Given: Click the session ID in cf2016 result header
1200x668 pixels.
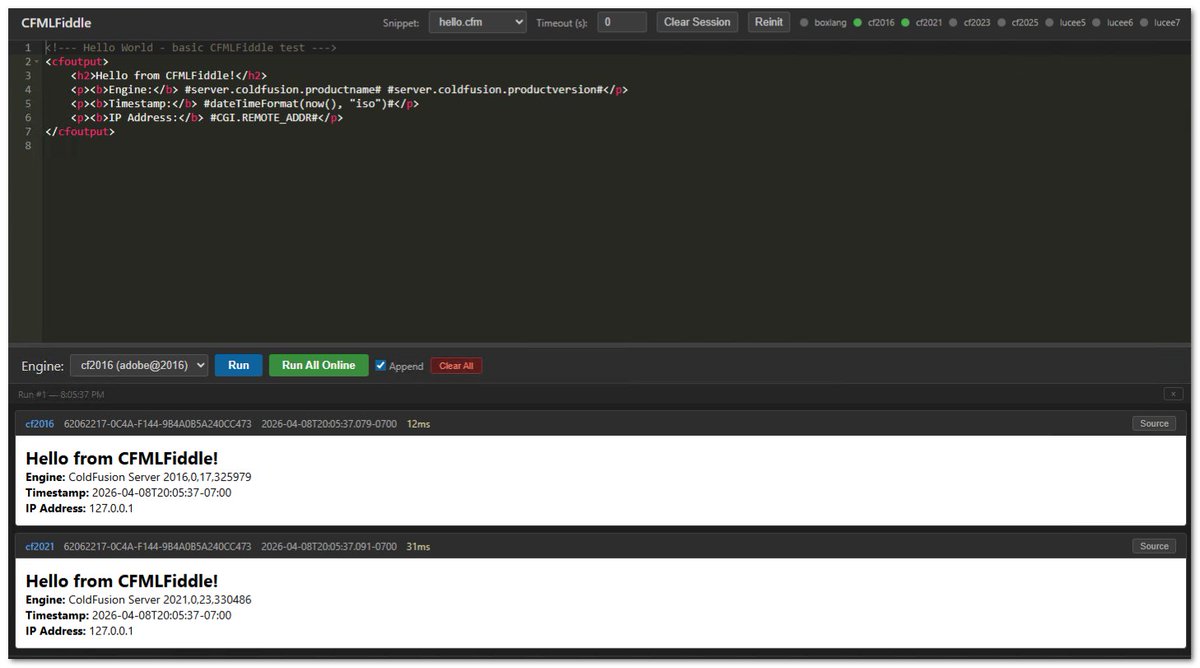Looking at the screenshot, I should pos(158,424).
